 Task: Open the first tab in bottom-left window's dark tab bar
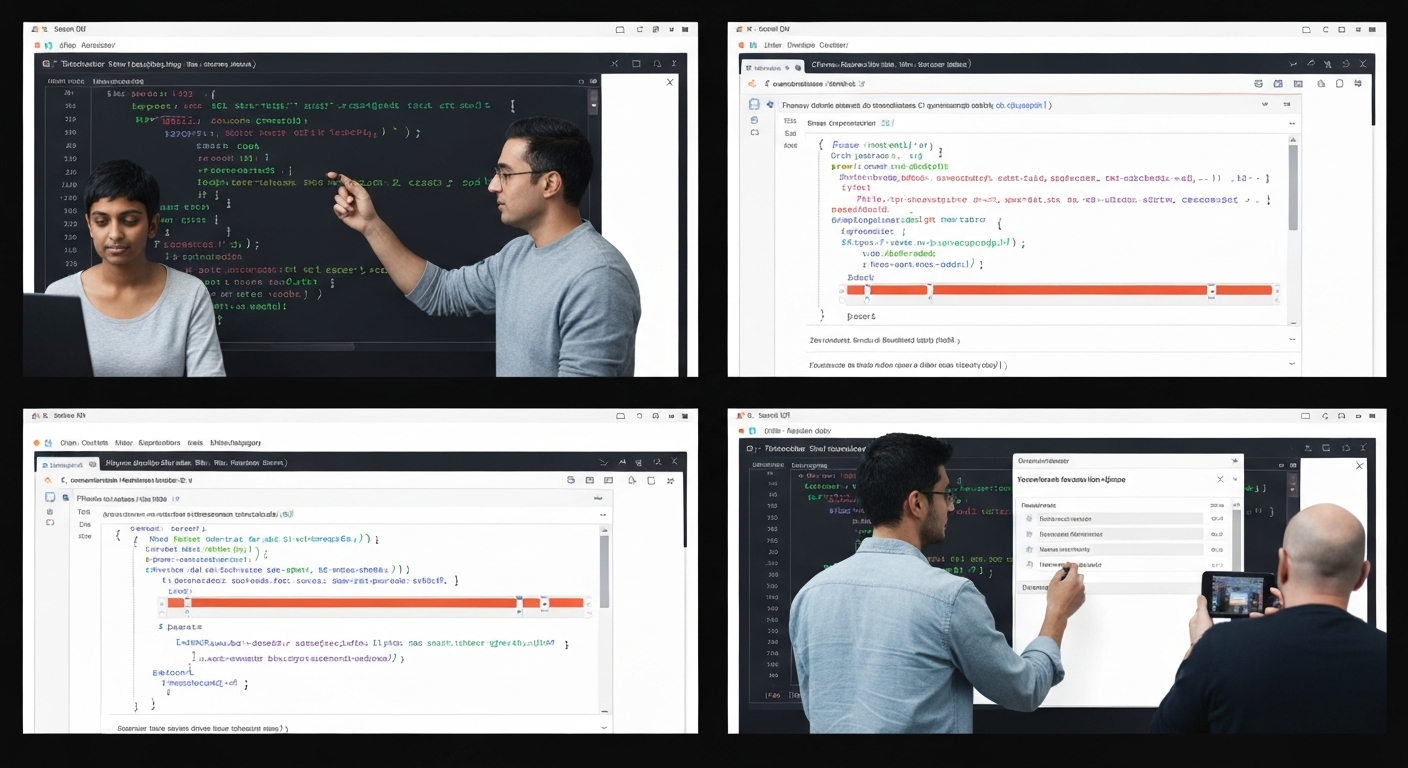click(x=67, y=464)
